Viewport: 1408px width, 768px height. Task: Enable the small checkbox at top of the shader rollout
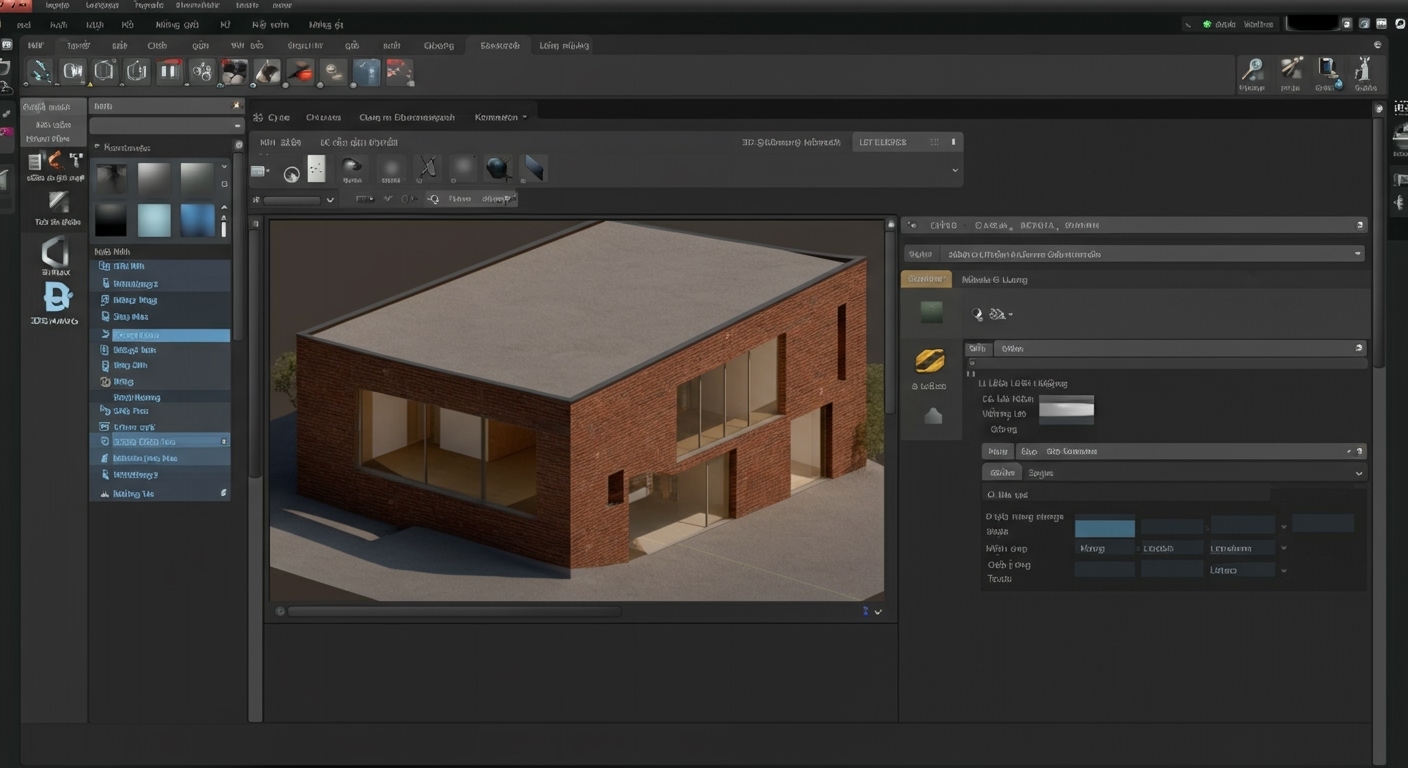(x=970, y=362)
